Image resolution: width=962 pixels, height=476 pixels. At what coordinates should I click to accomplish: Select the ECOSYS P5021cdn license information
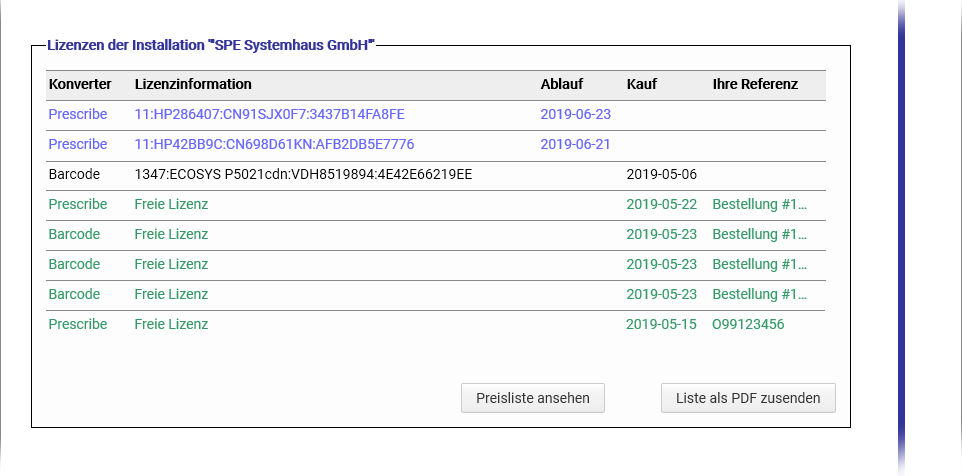(x=303, y=174)
